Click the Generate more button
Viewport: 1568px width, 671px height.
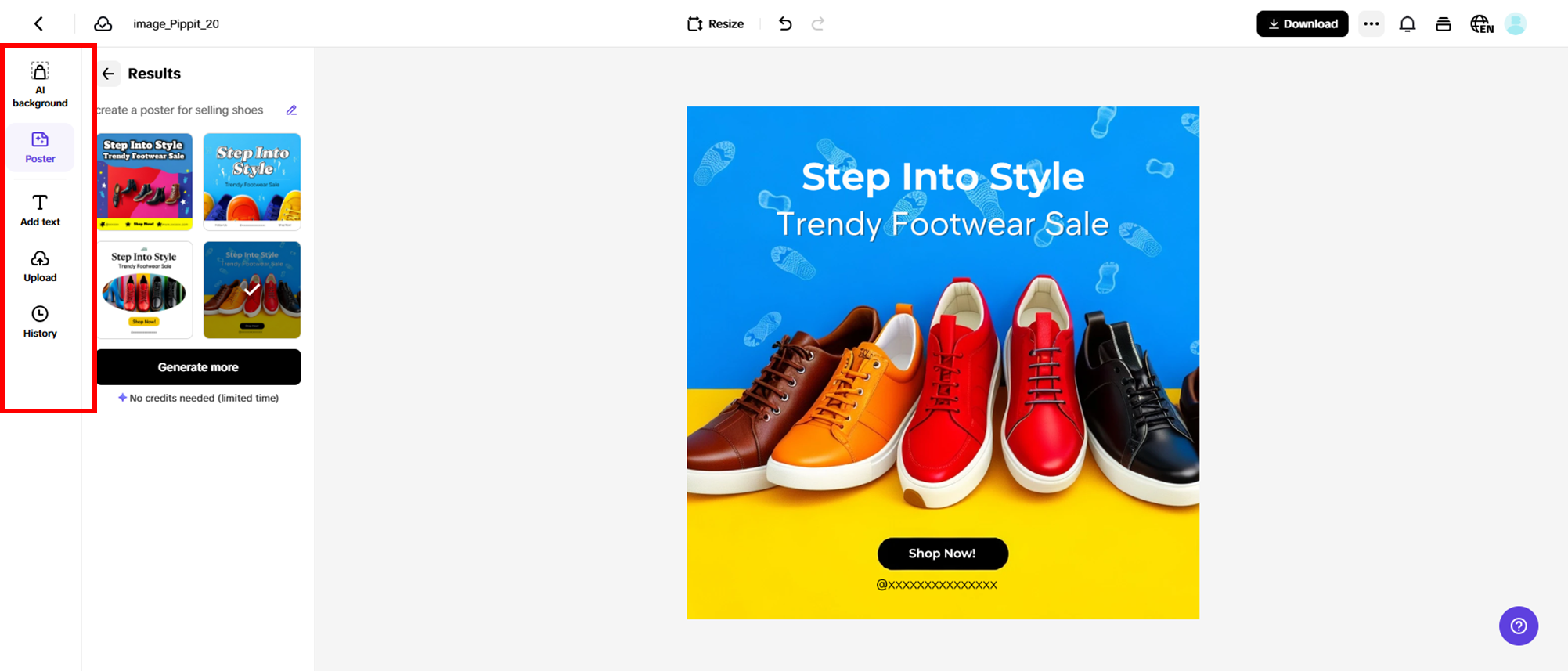pyautogui.click(x=198, y=367)
